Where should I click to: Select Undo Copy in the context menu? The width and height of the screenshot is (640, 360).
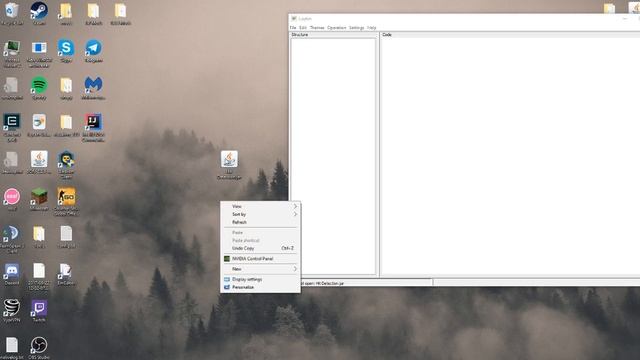(x=260, y=248)
